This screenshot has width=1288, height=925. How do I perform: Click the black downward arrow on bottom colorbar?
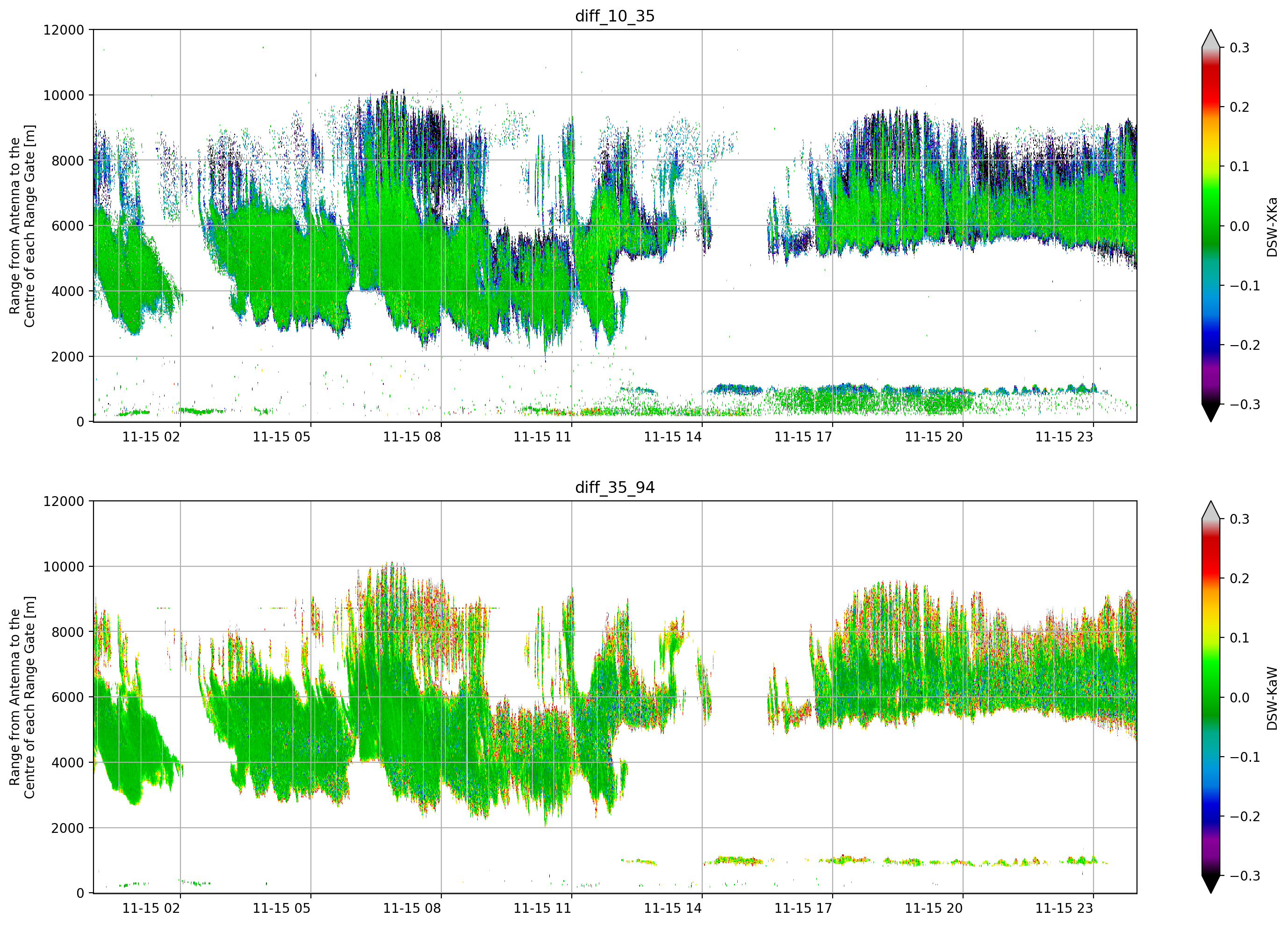(x=1211, y=884)
